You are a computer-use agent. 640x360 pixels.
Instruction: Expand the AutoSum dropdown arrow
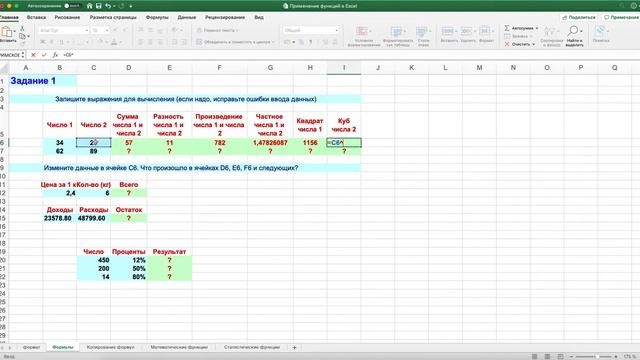(x=537, y=28)
